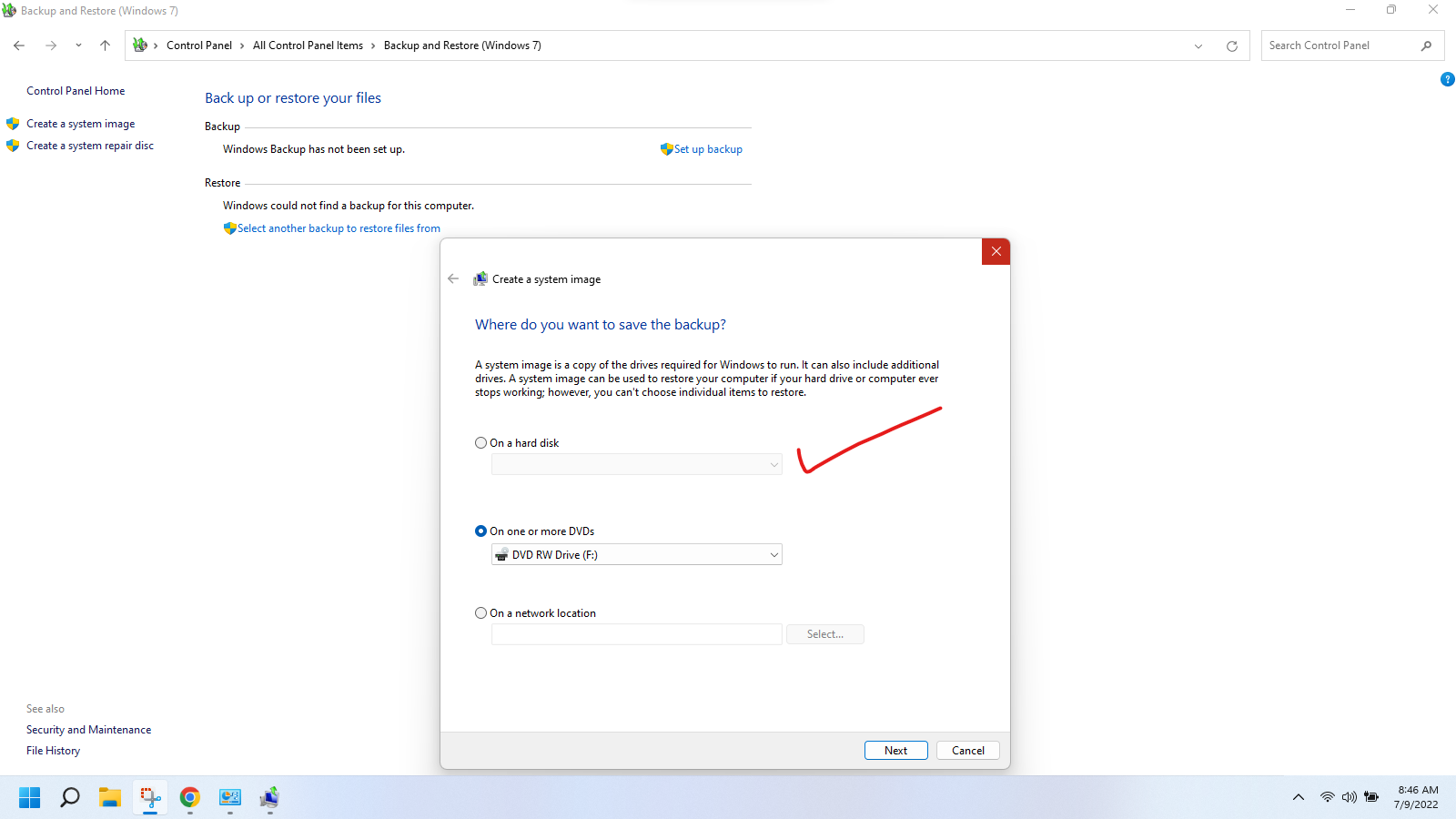Show hidden system tray icons
Screen dimensions: 1456x819
tap(1299, 798)
